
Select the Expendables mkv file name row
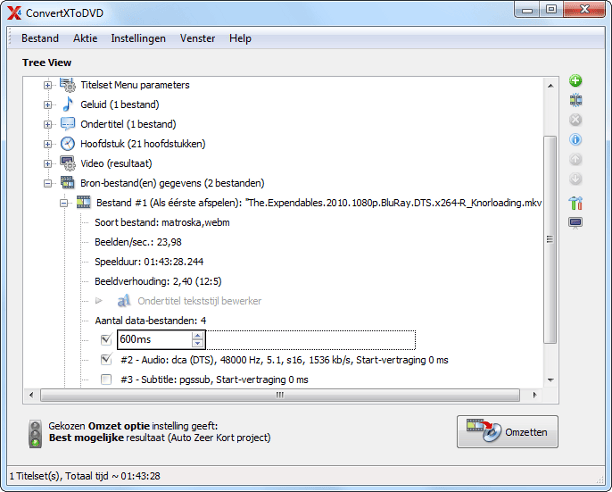(318, 202)
